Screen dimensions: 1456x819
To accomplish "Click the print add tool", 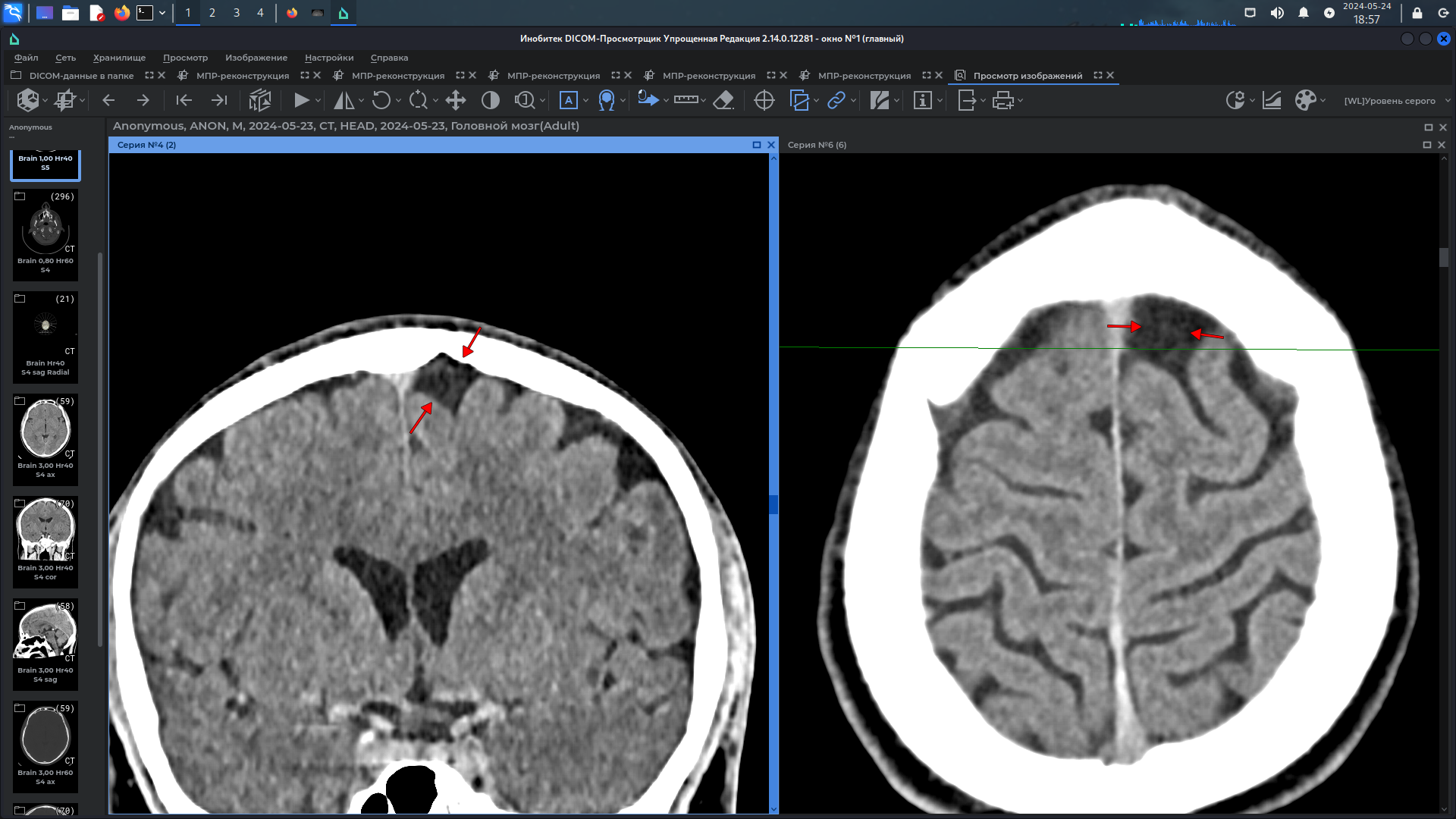I will (x=1003, y=100).
